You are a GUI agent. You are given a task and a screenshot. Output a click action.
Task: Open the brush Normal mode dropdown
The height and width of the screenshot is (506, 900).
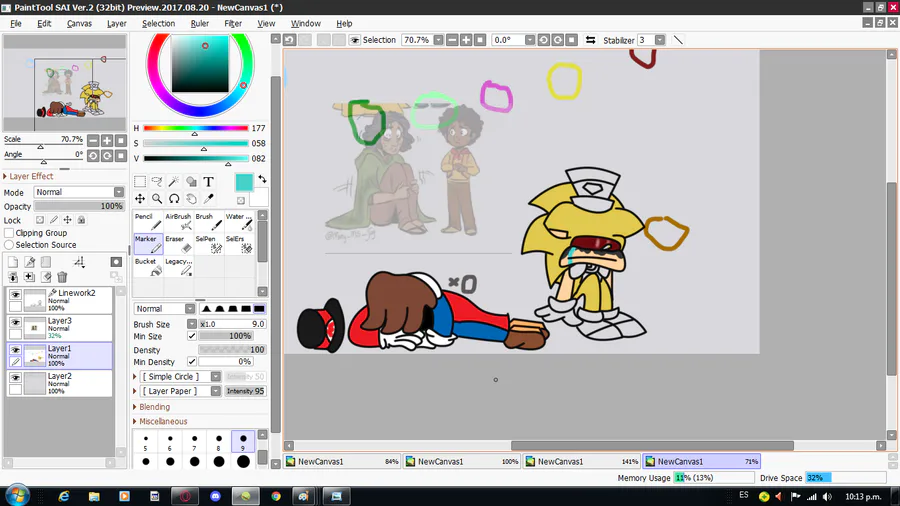tap(165, 309)
